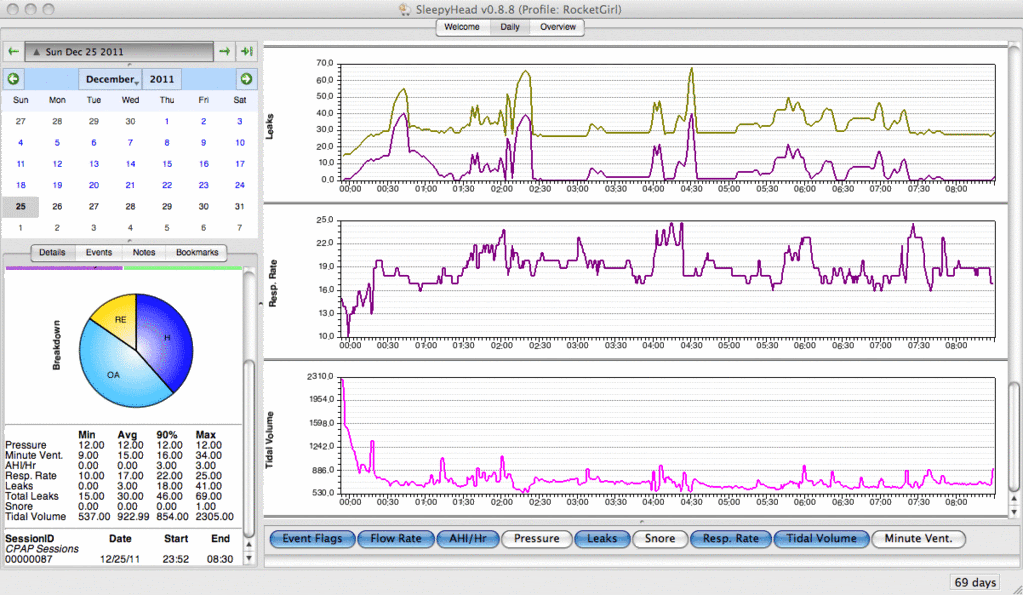This screenshot has width=1023, height=595.
Task: Select December 24 in the calendar
Action: tap(239, 185)
